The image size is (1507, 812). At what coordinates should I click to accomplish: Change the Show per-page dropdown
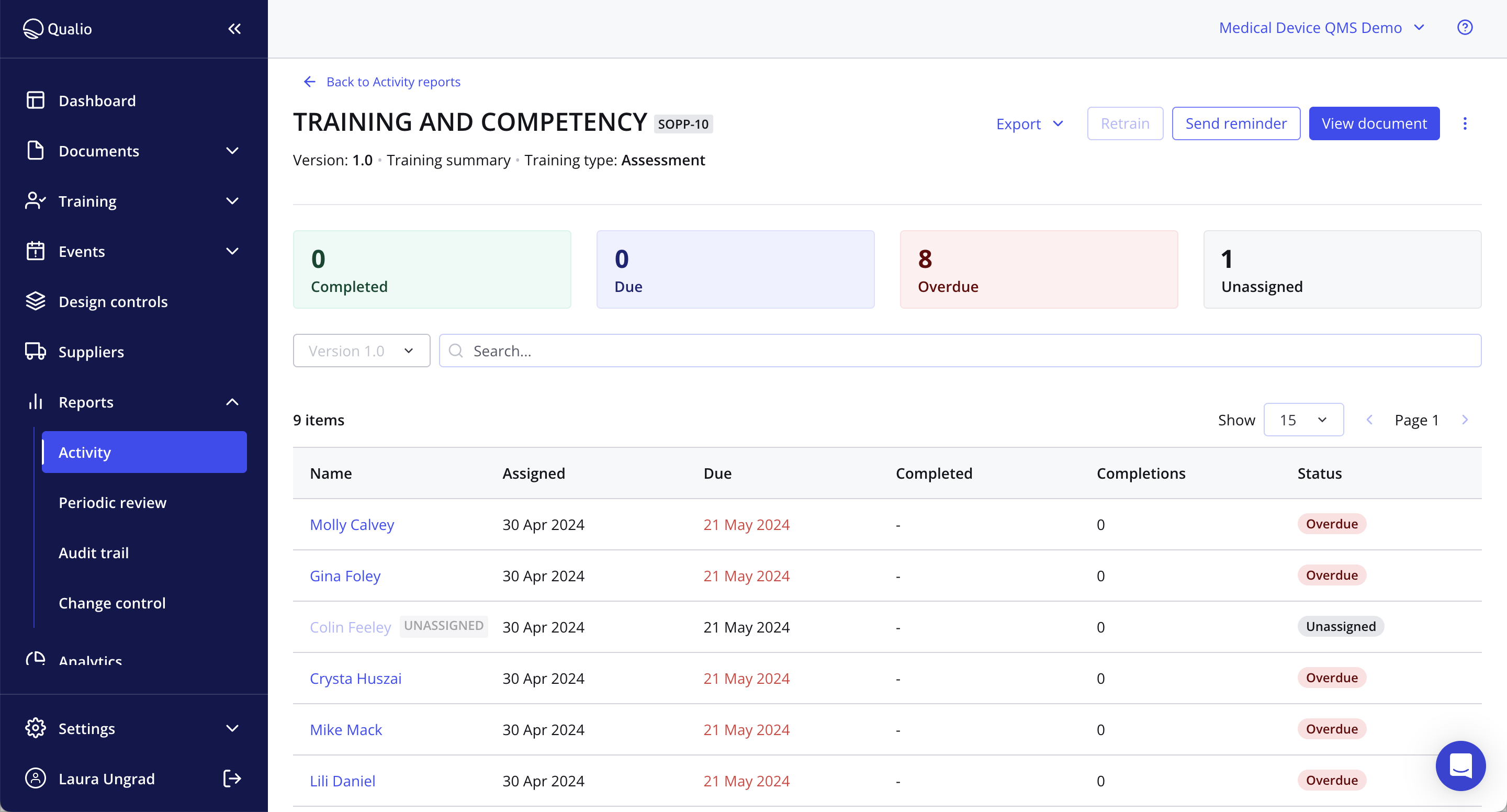[1303, 420]
